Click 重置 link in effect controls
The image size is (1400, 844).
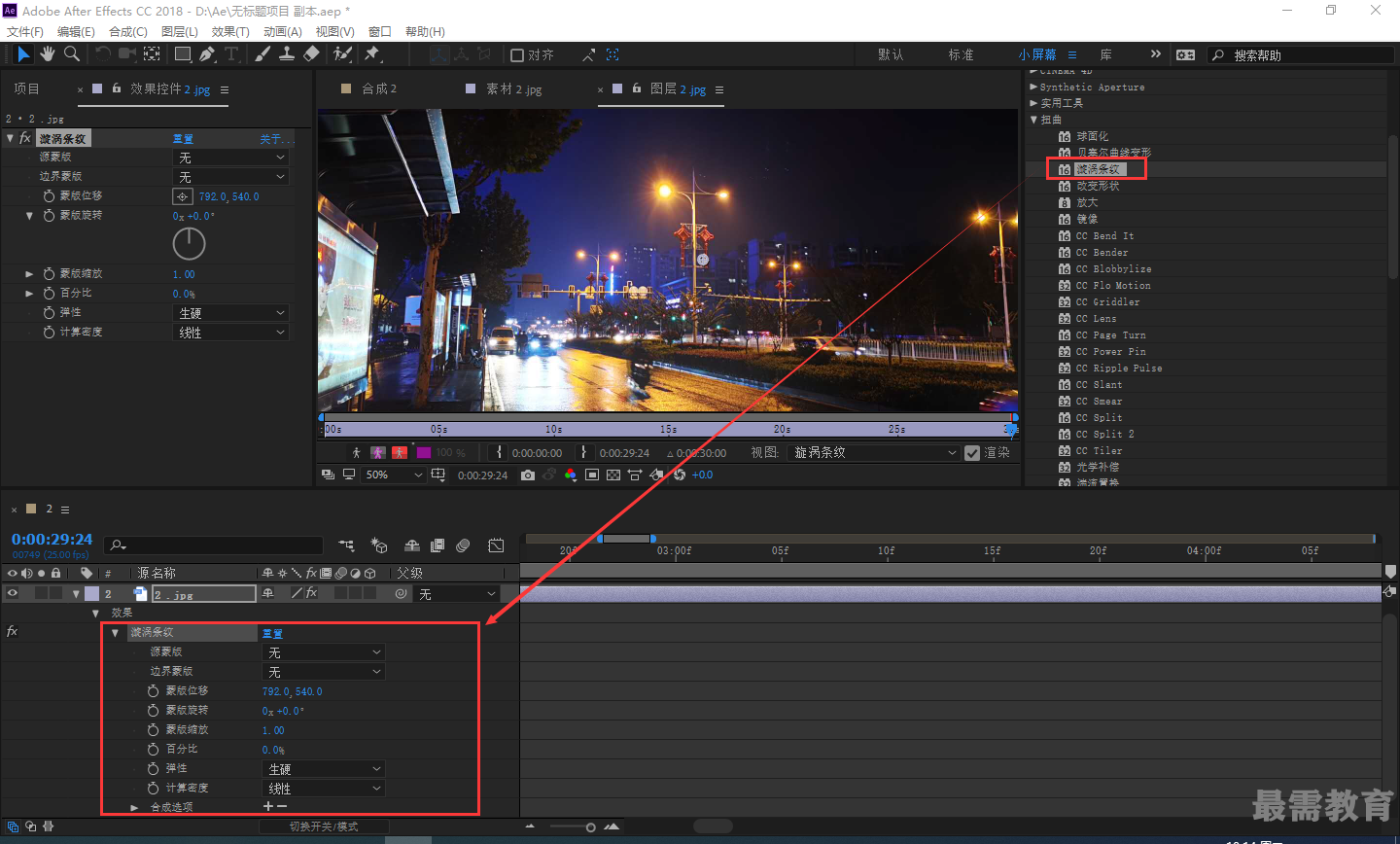coord(183,139)
